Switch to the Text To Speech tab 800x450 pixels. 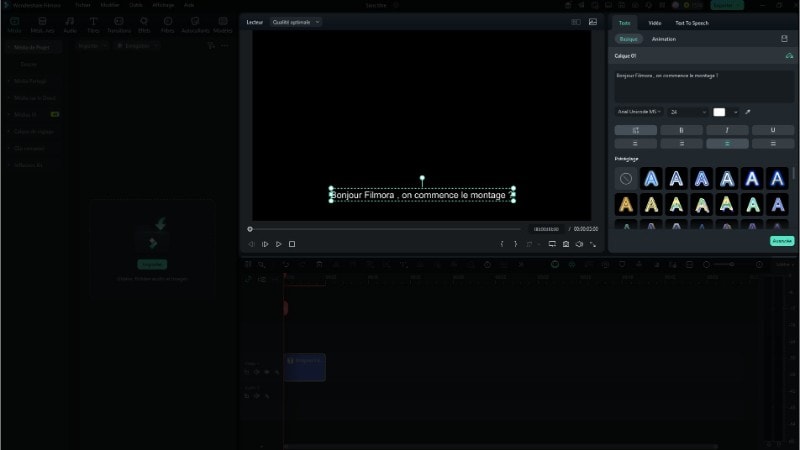pyautogui.click(x=692, y=23)
